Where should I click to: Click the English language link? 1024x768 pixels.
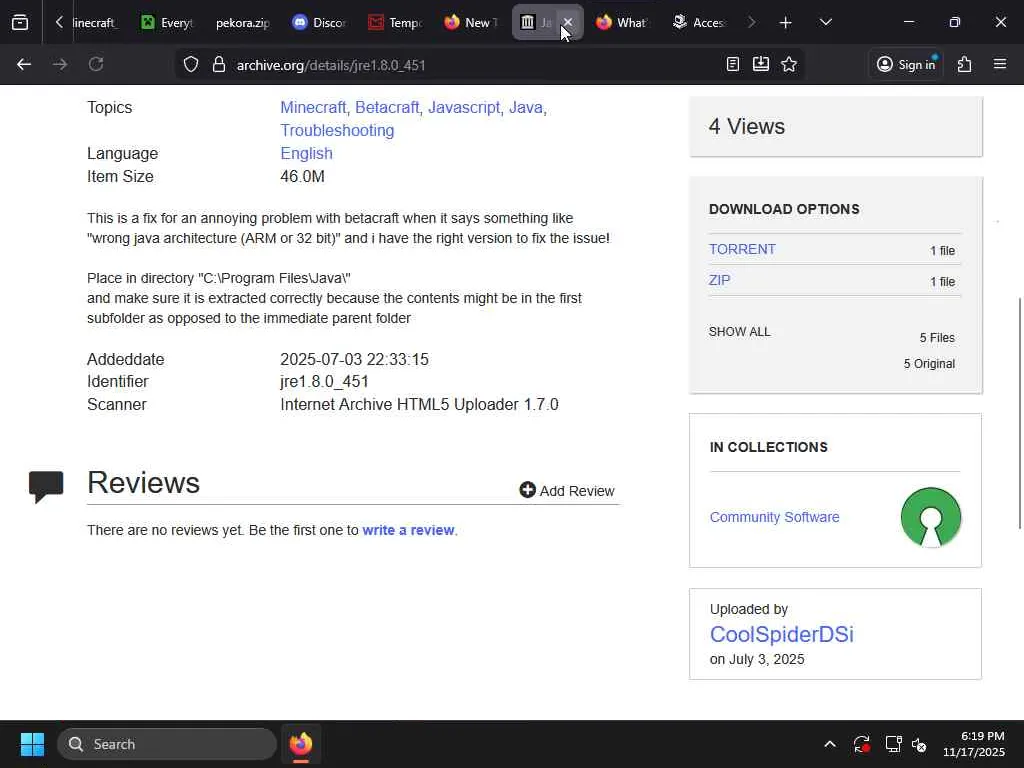[x=306, y=153]
